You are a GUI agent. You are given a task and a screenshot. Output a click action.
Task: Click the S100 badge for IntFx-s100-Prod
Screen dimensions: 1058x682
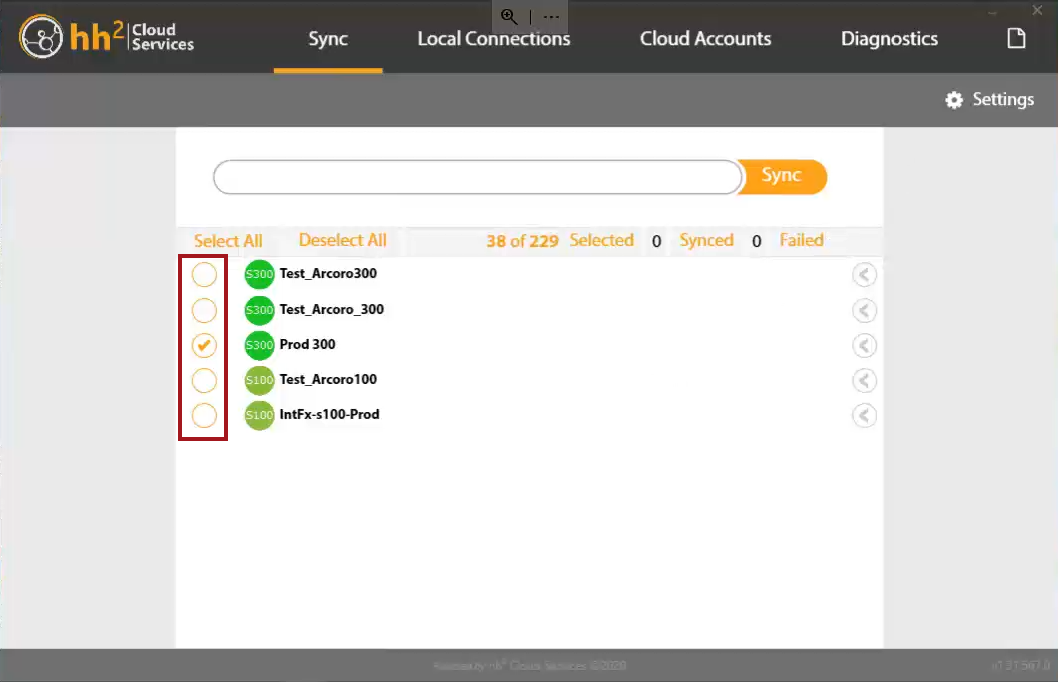pos(259,416)
